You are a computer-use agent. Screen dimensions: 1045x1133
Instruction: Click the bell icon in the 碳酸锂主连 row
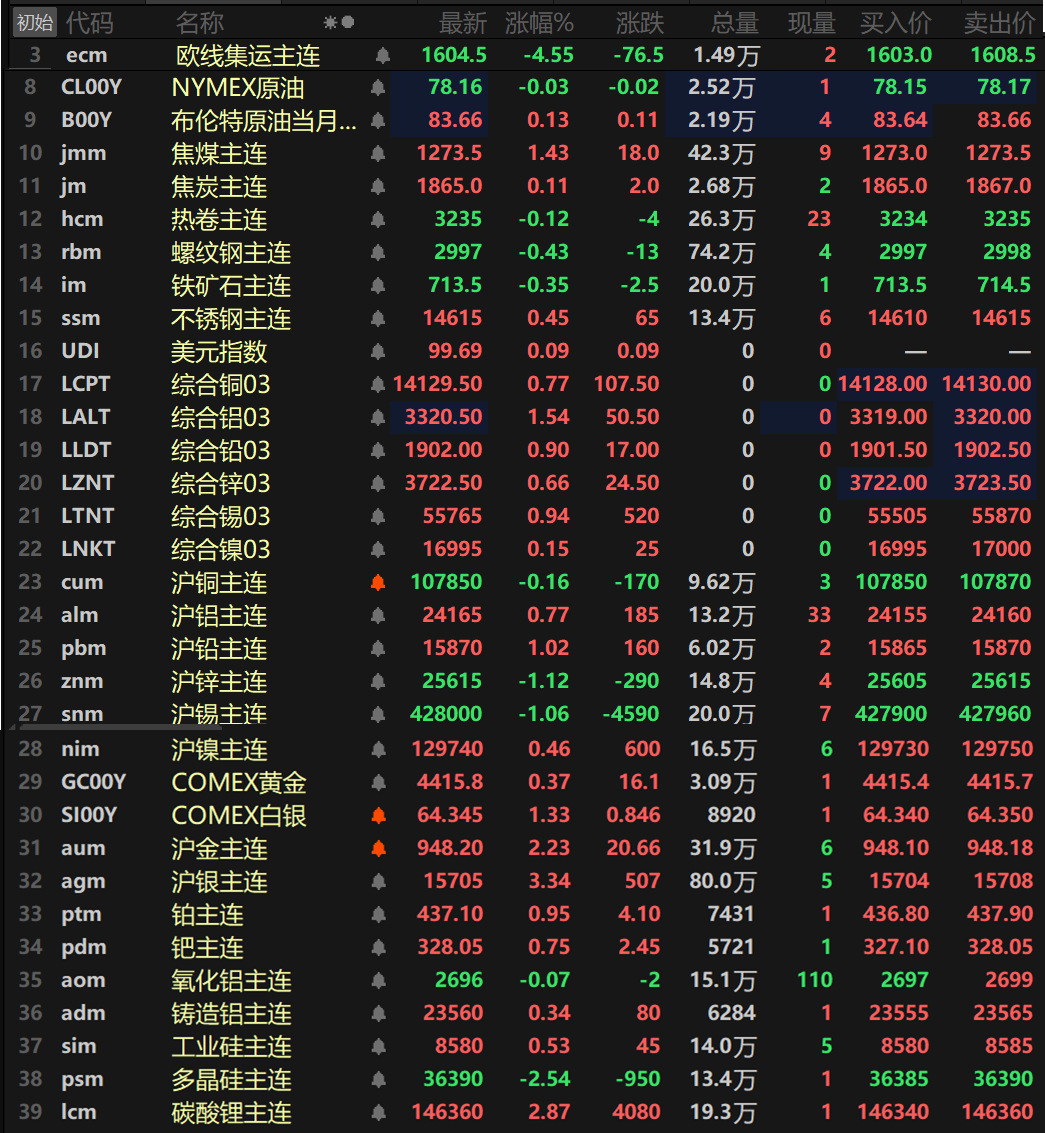378,1113
